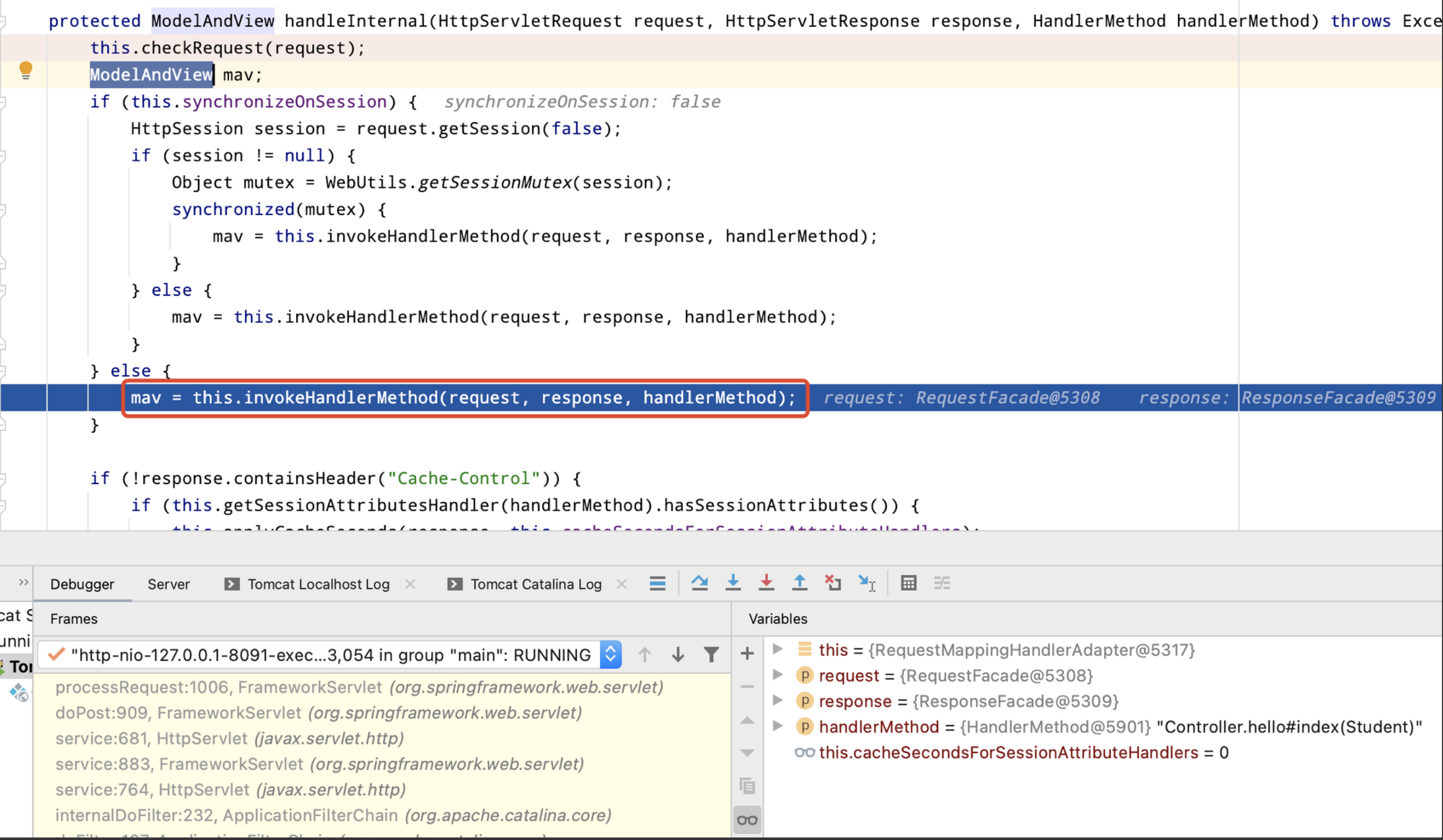Click the Run to Cursor icon
Viewport: 1443px width, 840px height.
[867, 584]
